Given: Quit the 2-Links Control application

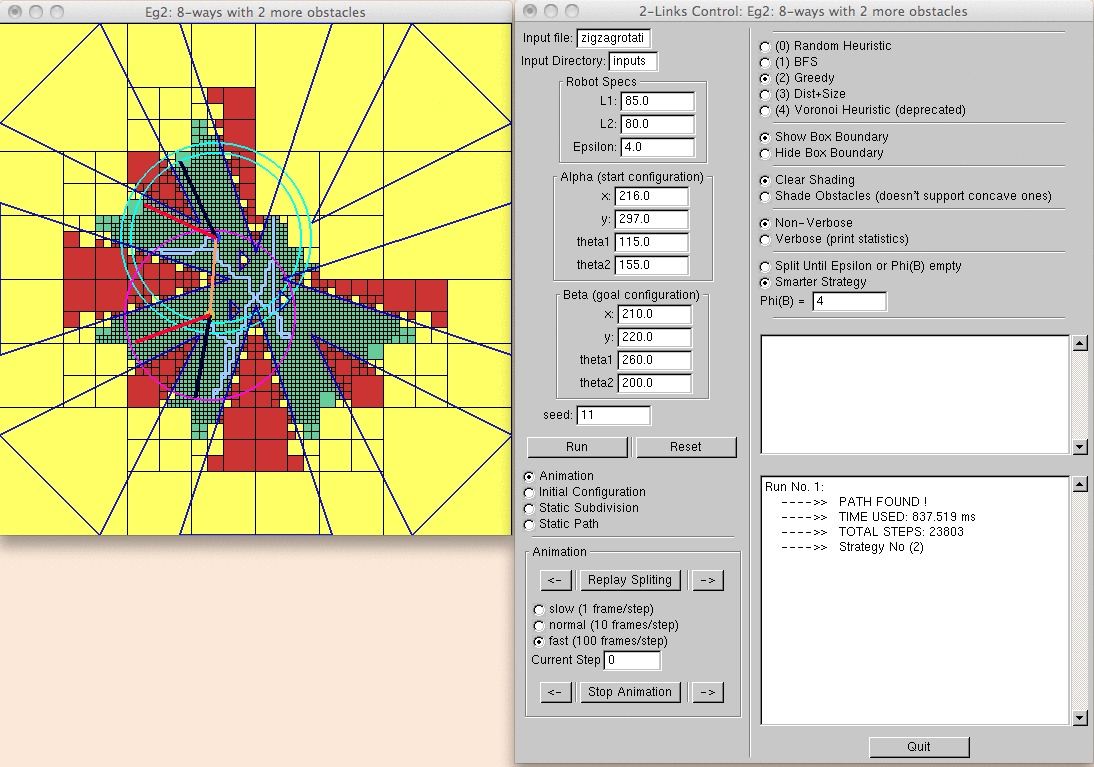Looking at the screenshot, I should (919, 747).
